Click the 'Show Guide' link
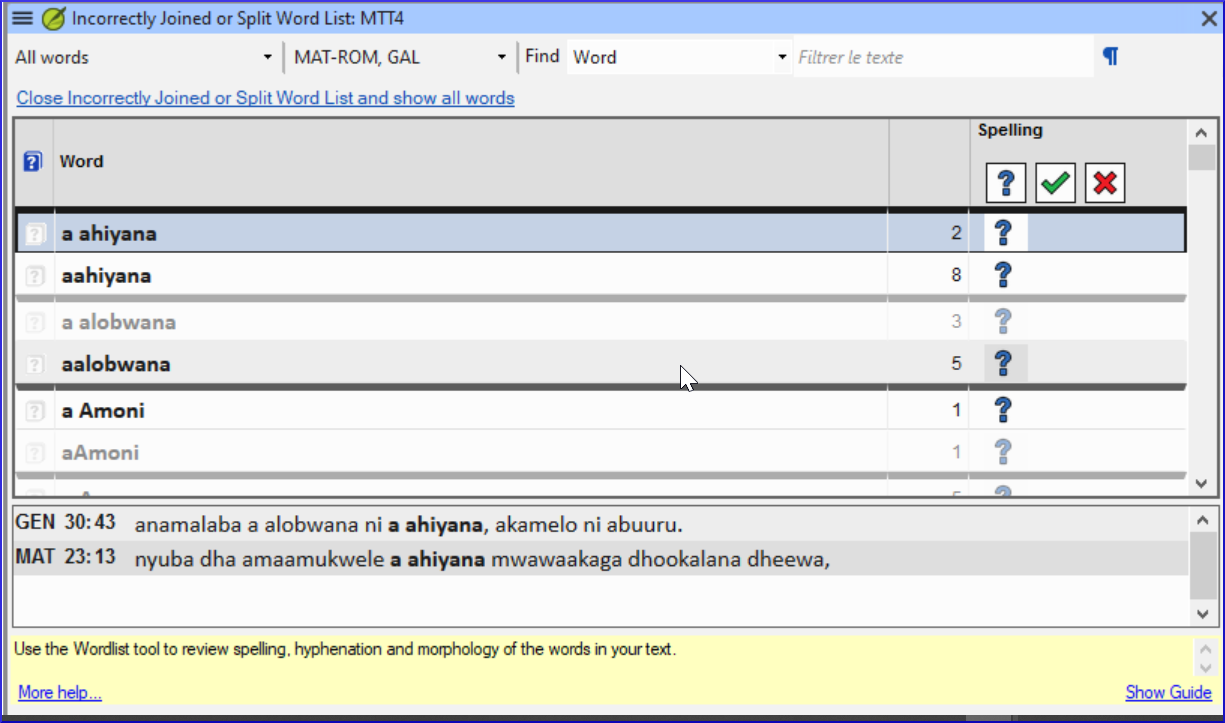This screenshot has height=723, width=1225. (1168, 692)
